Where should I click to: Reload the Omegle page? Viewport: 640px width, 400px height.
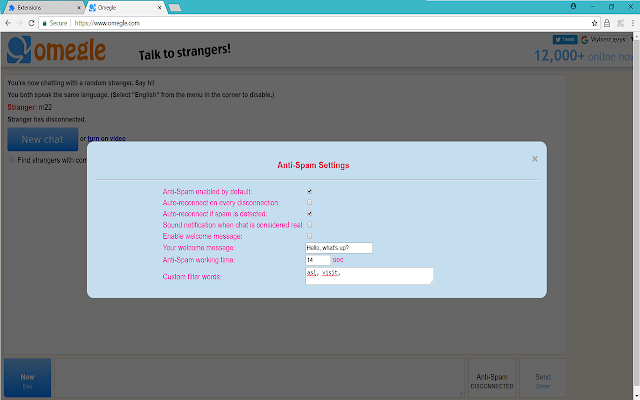(31, 23)
